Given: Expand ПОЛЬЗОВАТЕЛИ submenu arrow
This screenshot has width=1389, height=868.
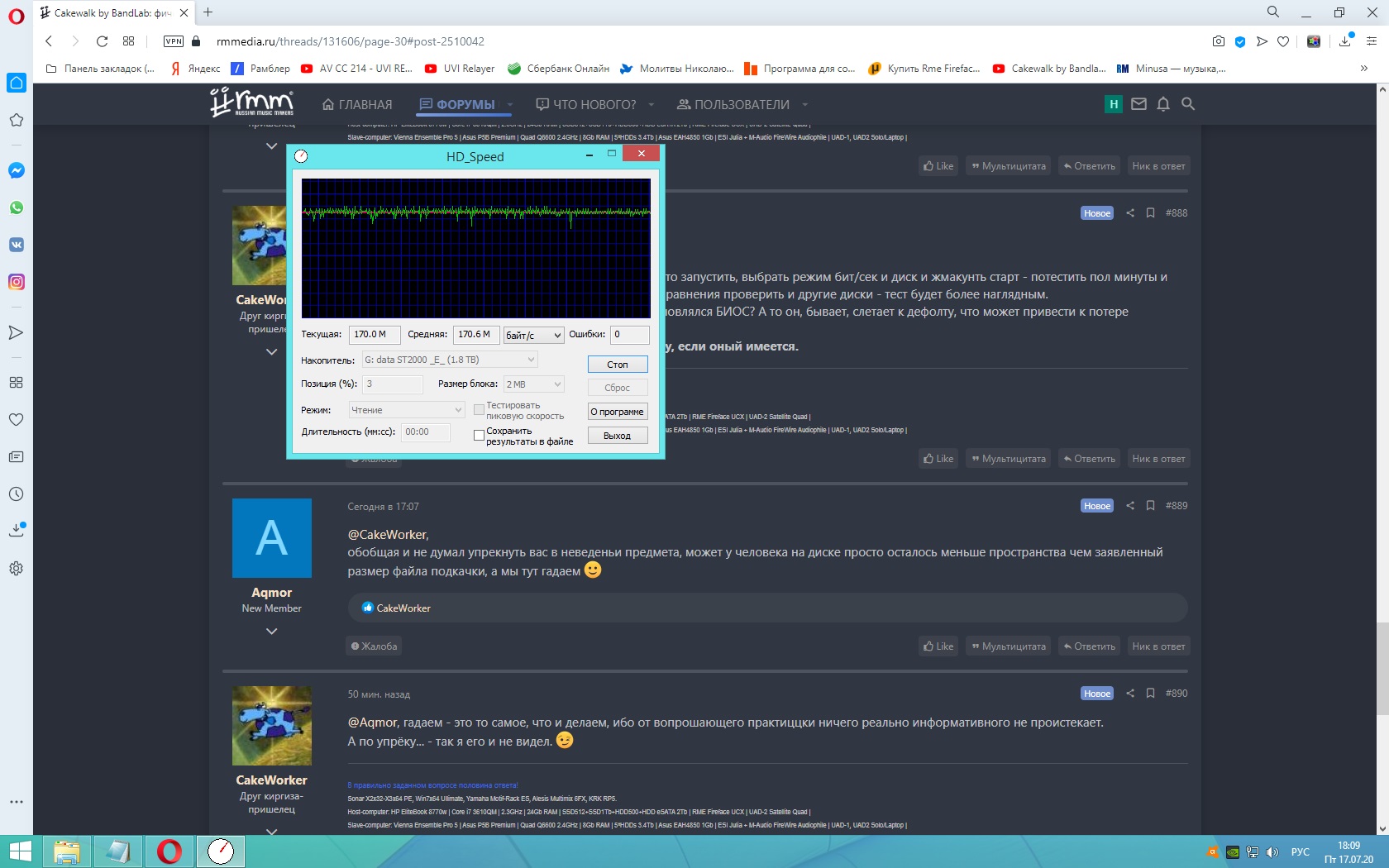Looking at the screenshot, I should click(804, 105).
